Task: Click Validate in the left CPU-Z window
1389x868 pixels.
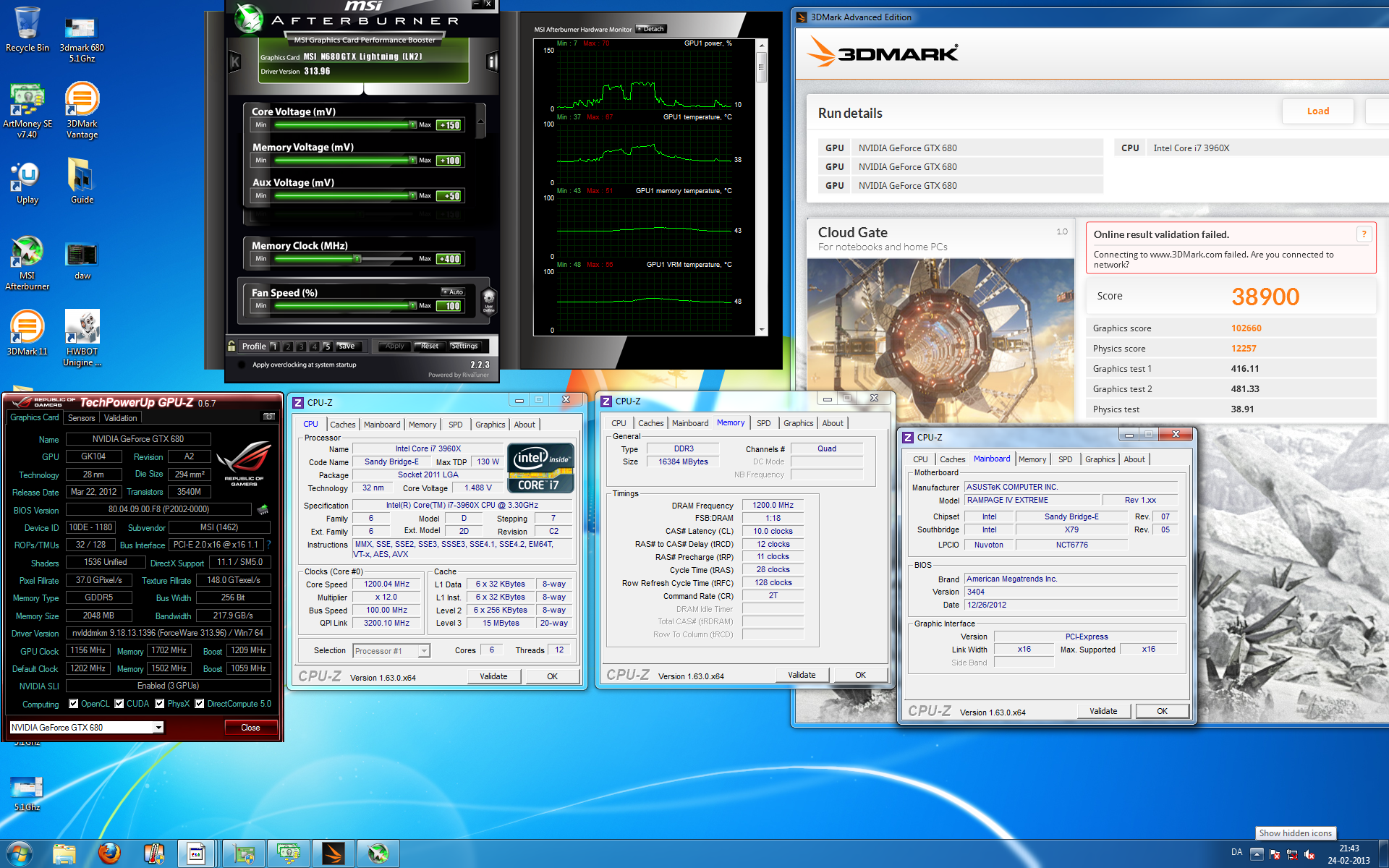Action: pos(493,676)
